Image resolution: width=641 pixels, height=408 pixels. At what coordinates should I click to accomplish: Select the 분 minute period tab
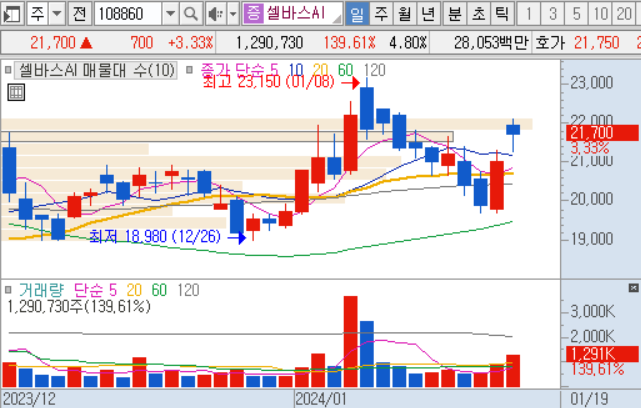tap(455, 14)
